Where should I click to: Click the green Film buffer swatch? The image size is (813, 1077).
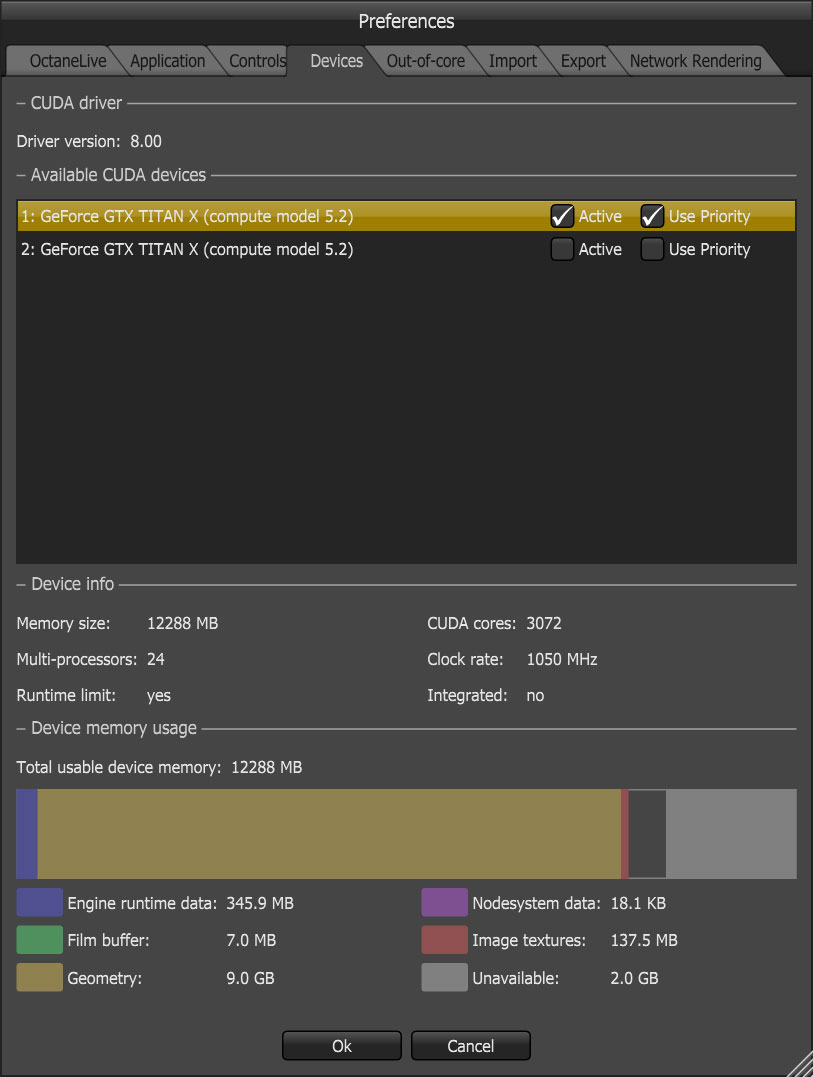pyautogui.click(x=39, y=940)
